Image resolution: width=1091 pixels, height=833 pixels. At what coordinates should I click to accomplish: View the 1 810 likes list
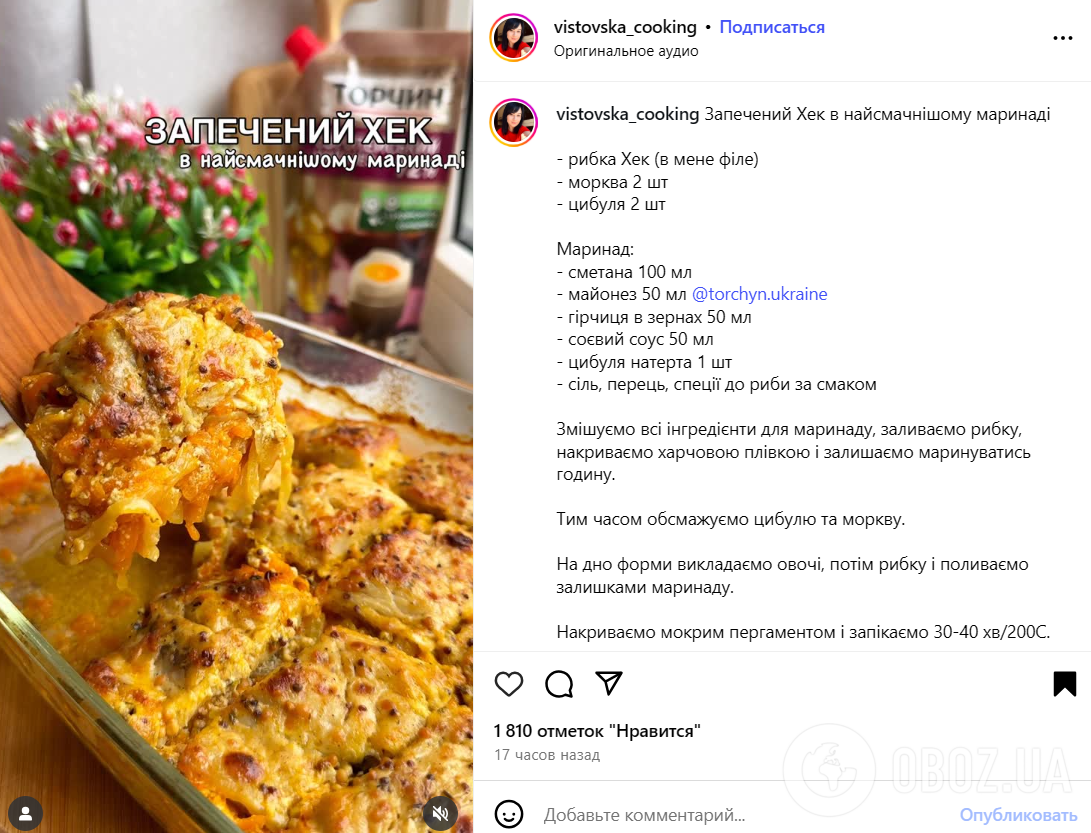(x=597, y=731)
